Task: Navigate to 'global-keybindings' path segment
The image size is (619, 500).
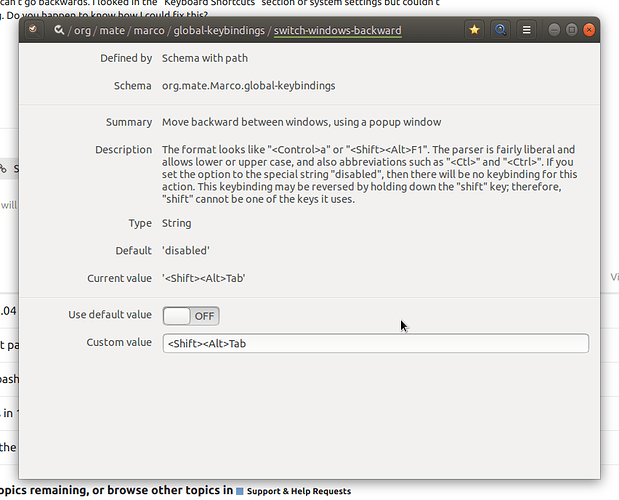Action: coord(219,31)
